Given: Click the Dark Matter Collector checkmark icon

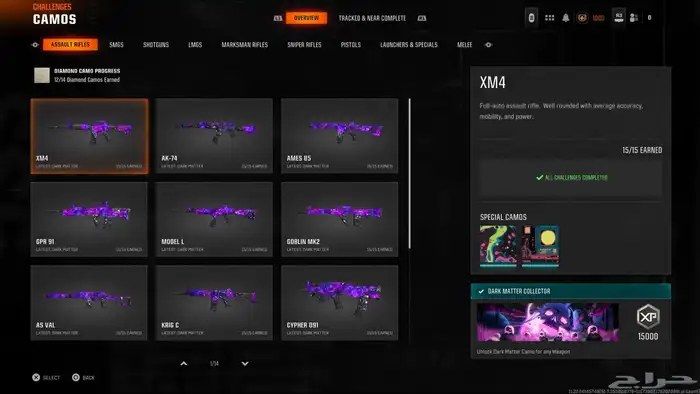Looking at the screenshot, I should pos(481,291).
